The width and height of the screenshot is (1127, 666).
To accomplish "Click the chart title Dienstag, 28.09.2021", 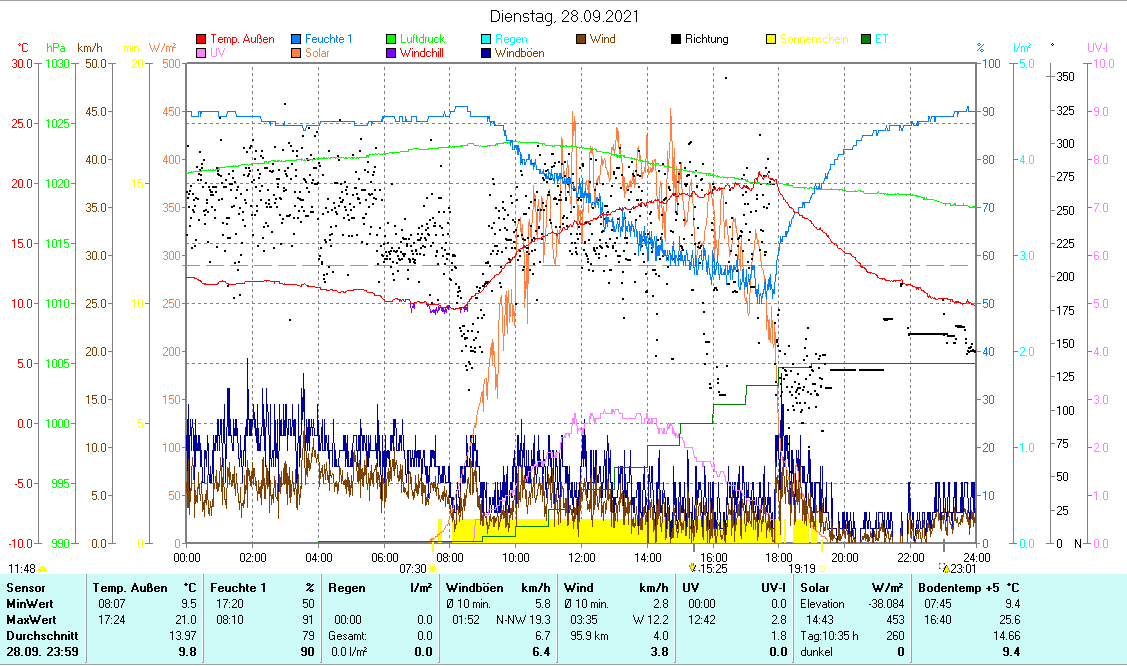I will 563,16.
